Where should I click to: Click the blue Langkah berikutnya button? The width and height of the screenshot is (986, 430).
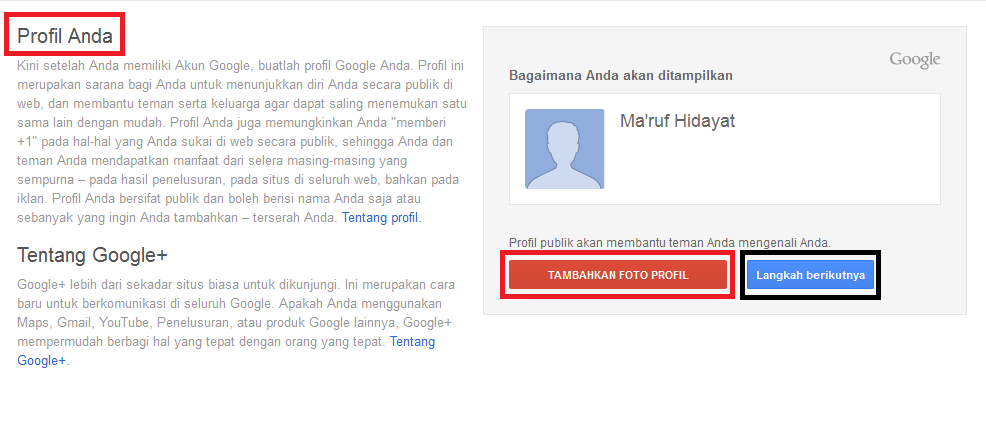811,275
